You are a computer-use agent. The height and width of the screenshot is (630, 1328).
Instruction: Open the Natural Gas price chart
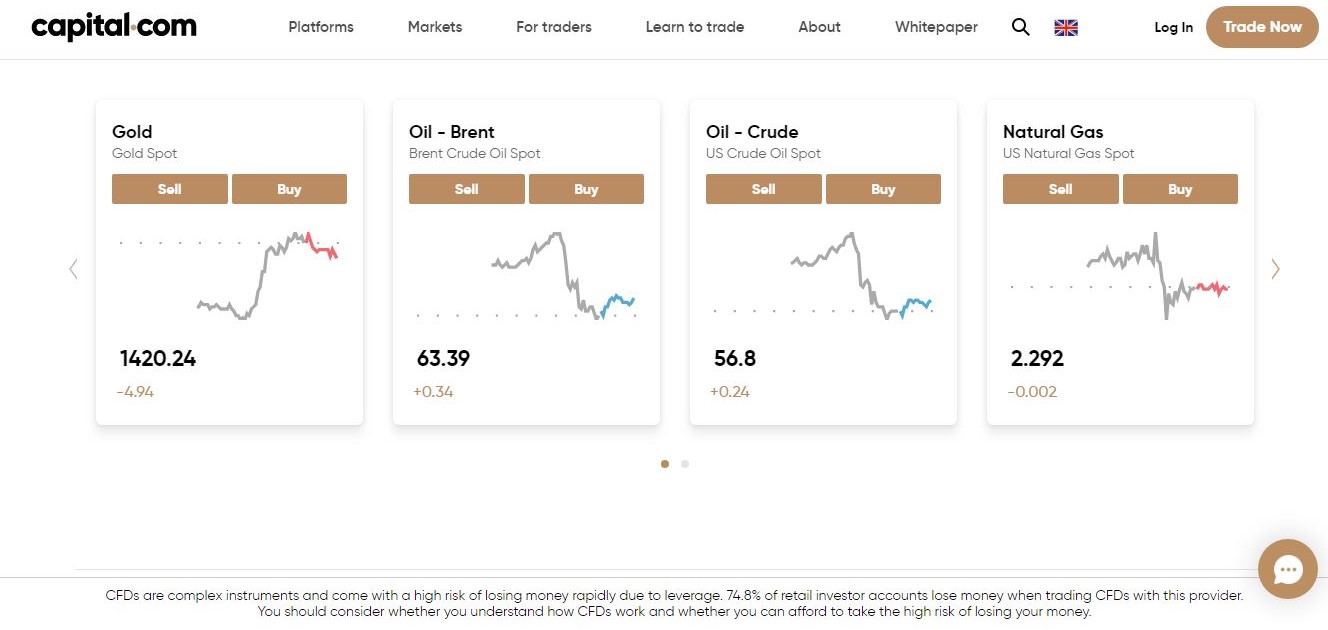click(1120, 276)
